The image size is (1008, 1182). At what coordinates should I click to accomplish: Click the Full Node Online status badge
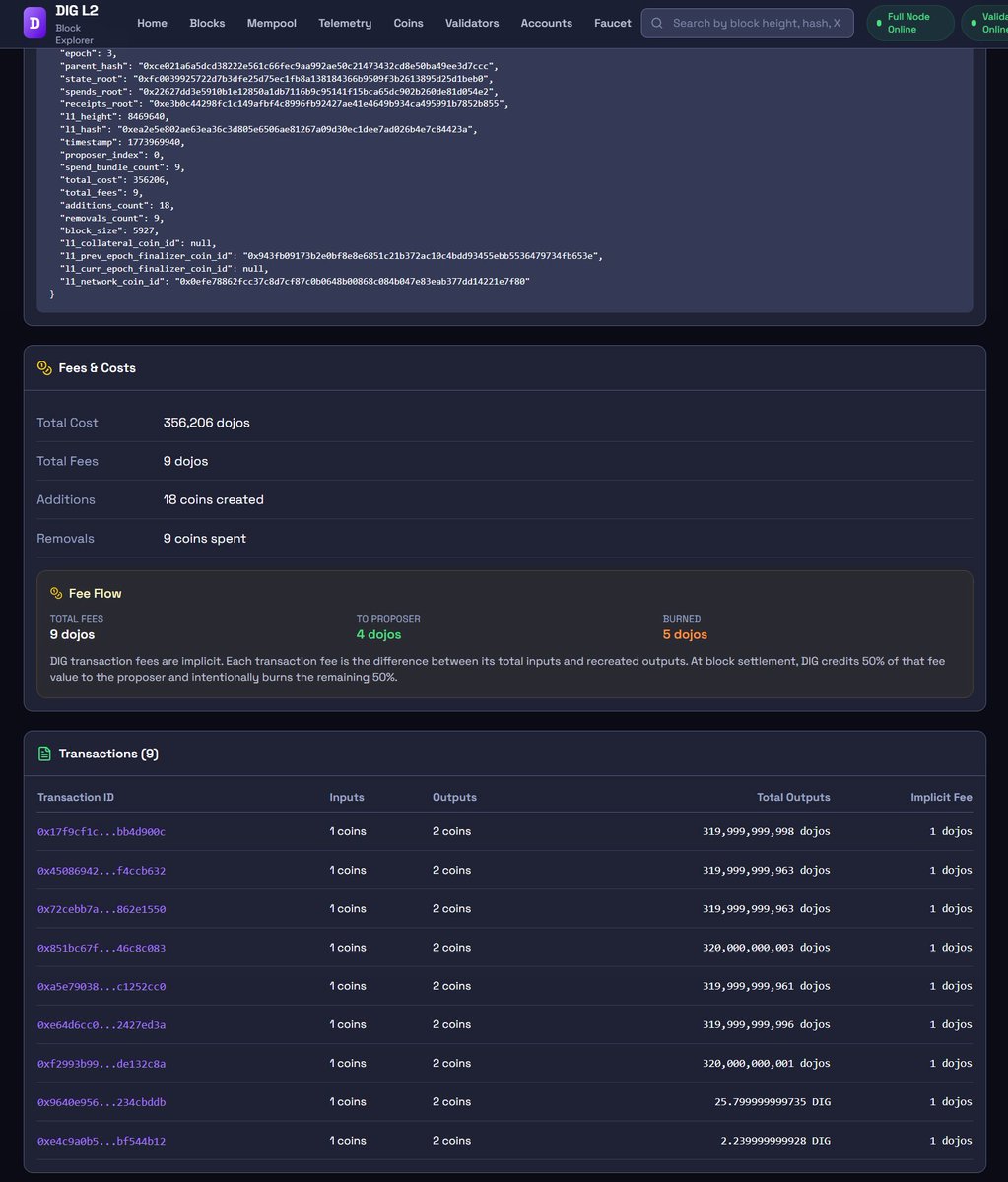pyautogui.click(x=910, y=23)
